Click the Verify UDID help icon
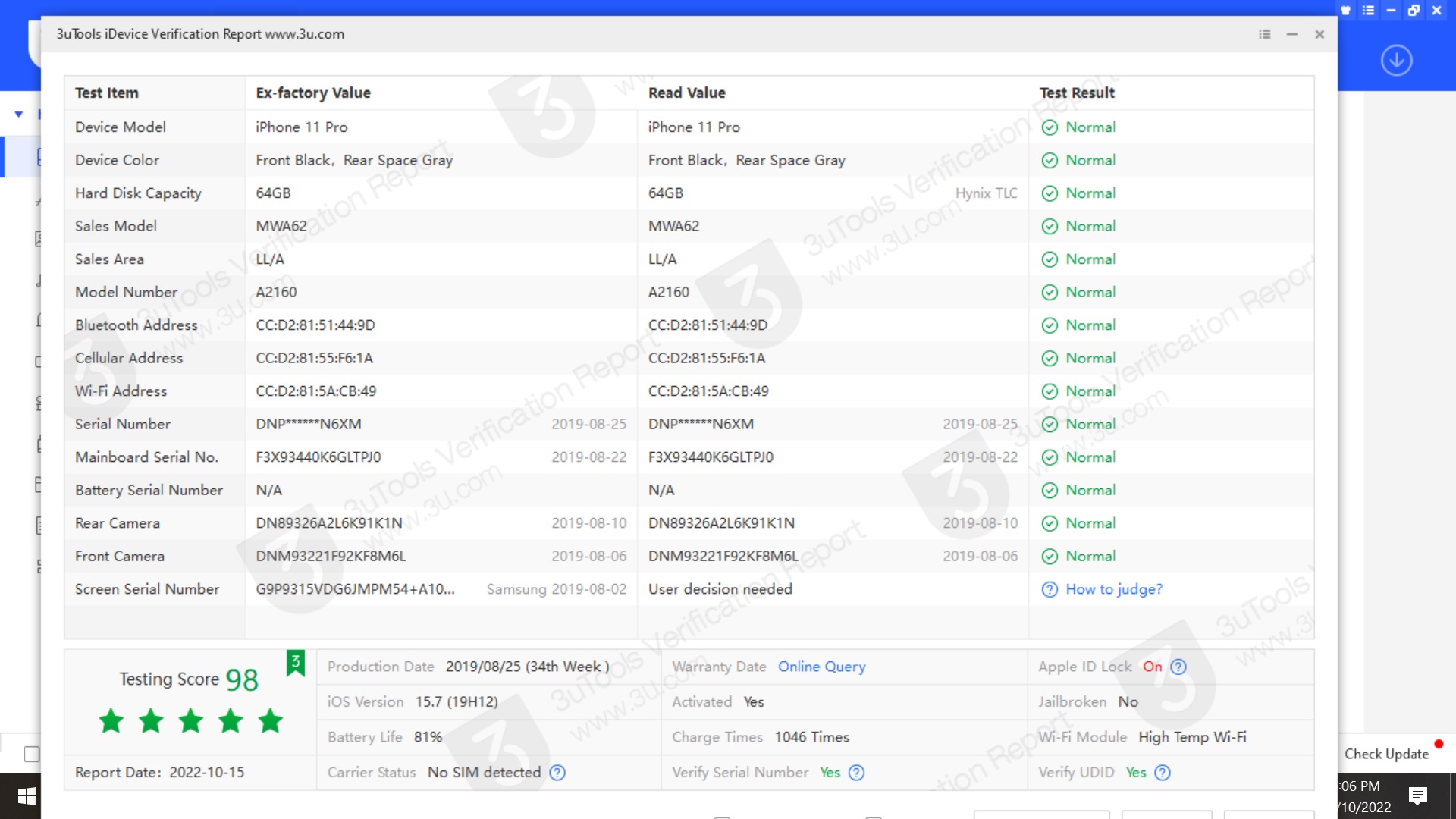 coord(1163,773)
